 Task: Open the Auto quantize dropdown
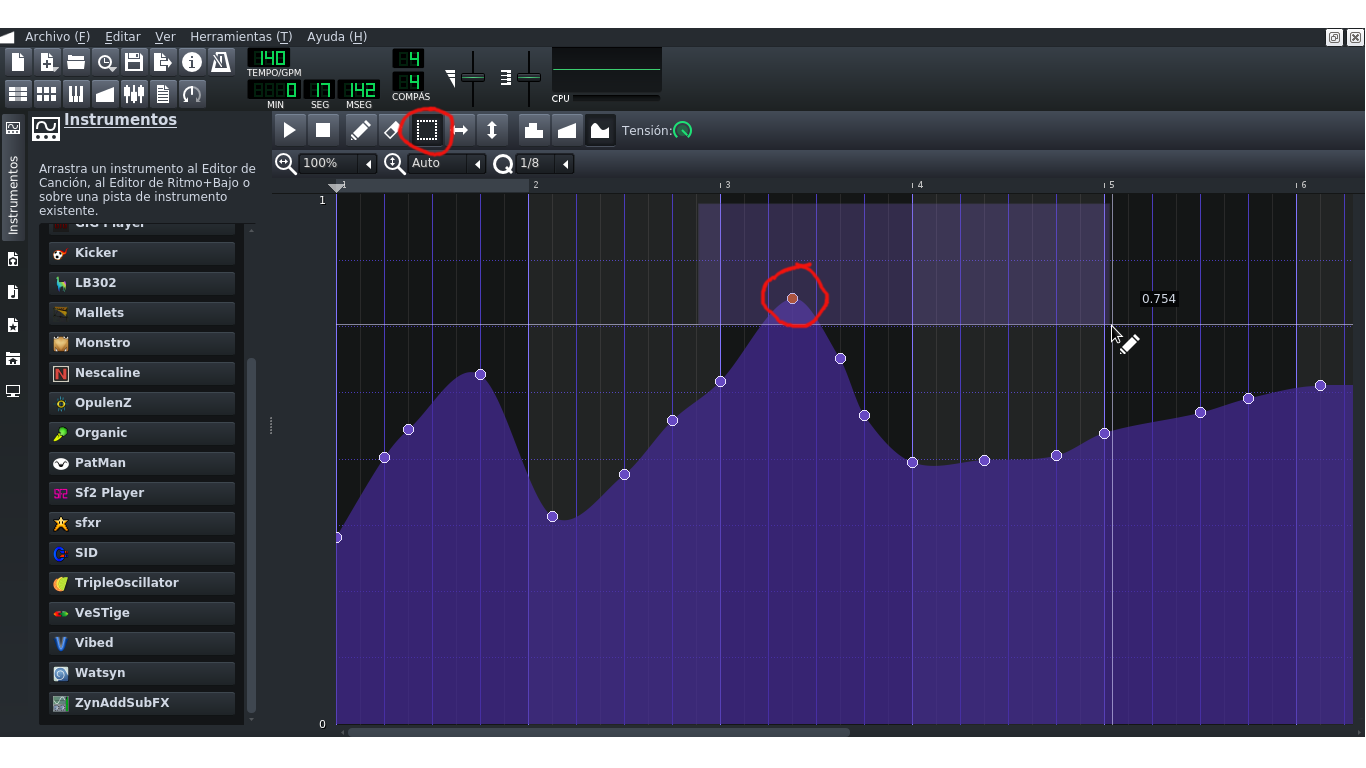(477, 163)
